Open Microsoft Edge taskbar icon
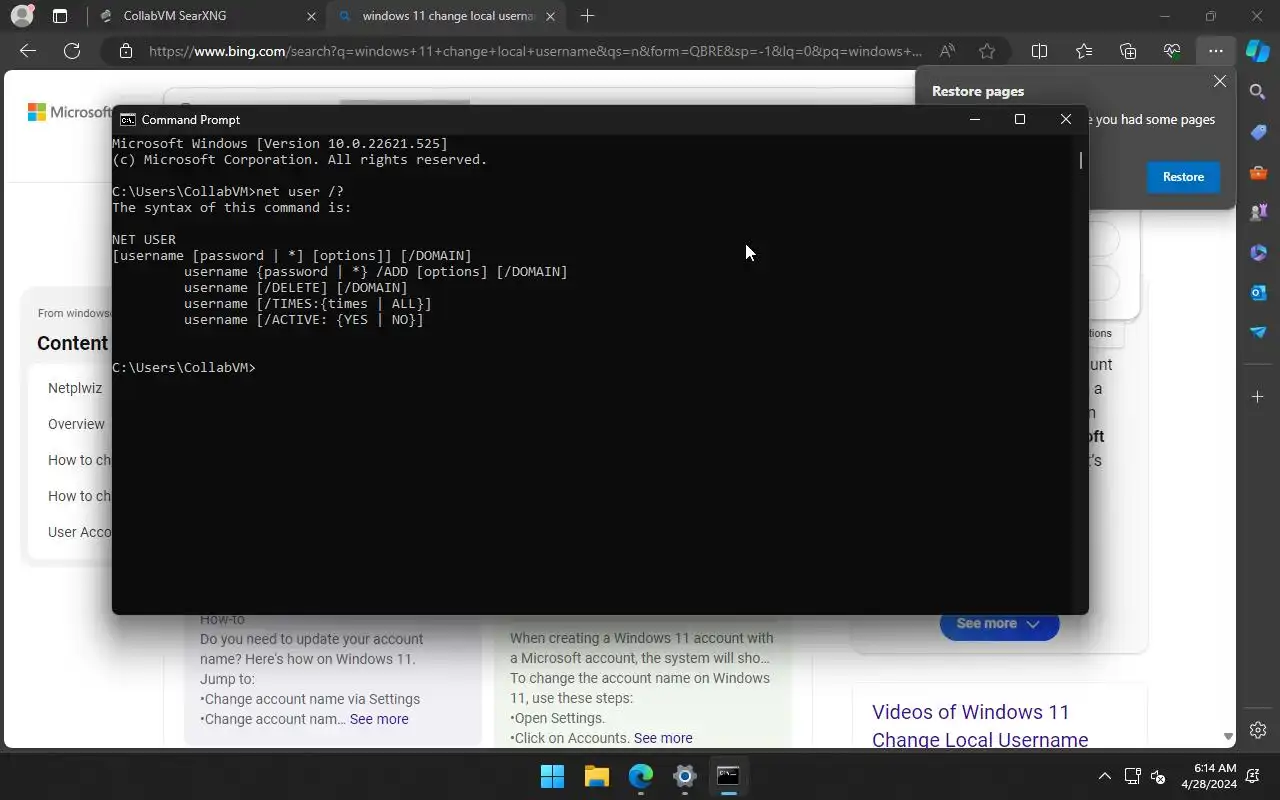 [x=641, y=776]
